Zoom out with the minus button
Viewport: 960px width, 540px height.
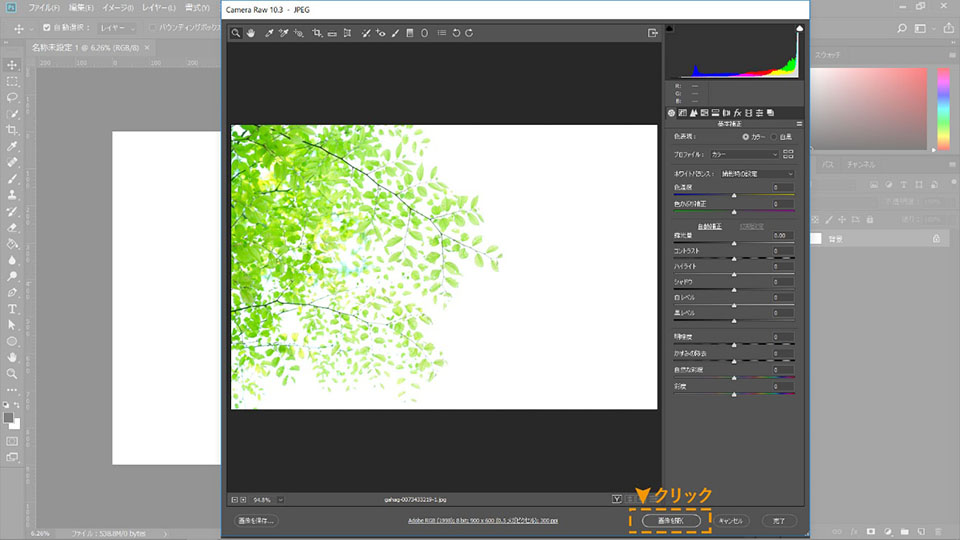pos(234,500)
